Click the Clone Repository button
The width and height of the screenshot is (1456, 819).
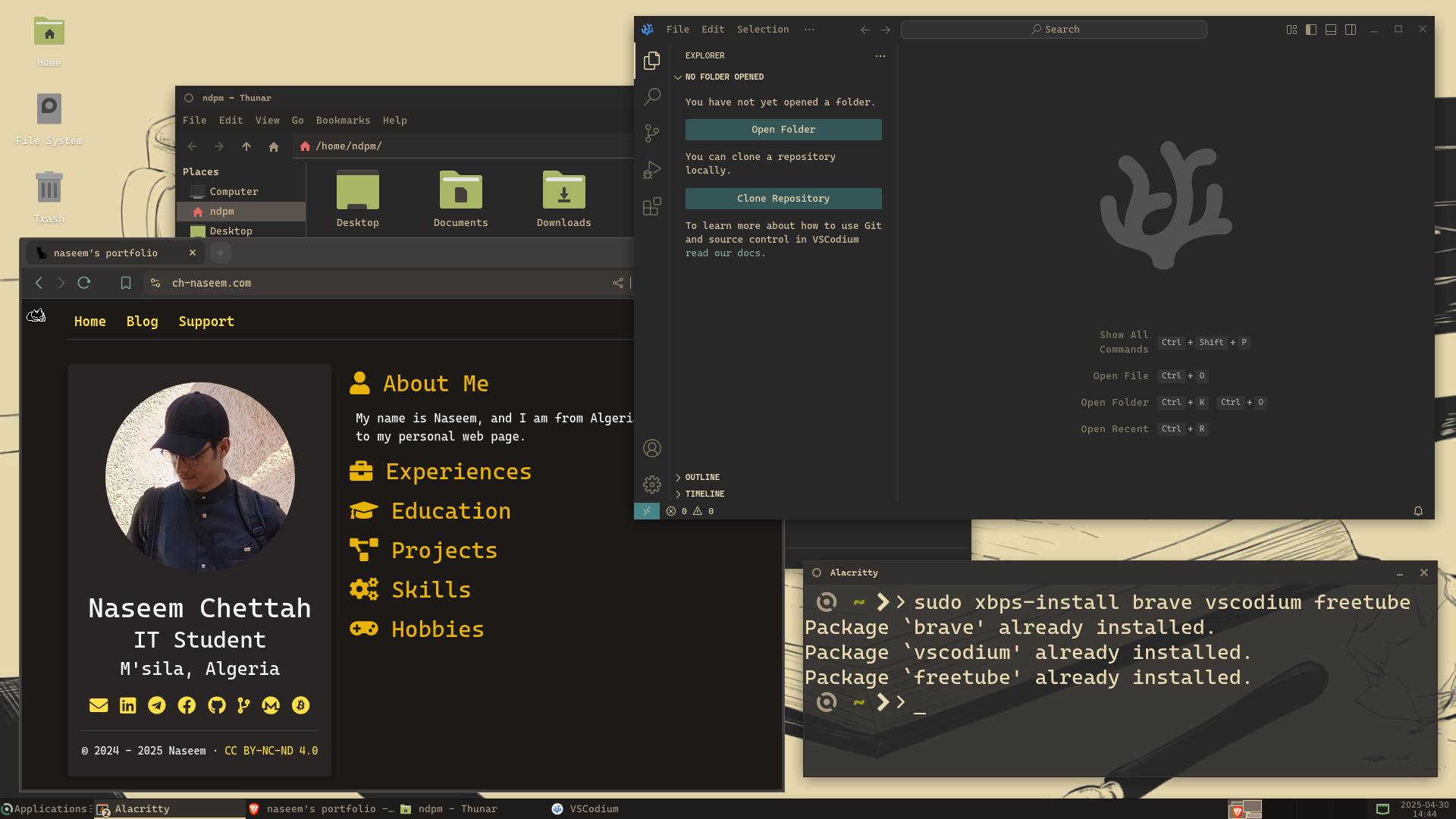pyautogui.click(x=783, y=199)
